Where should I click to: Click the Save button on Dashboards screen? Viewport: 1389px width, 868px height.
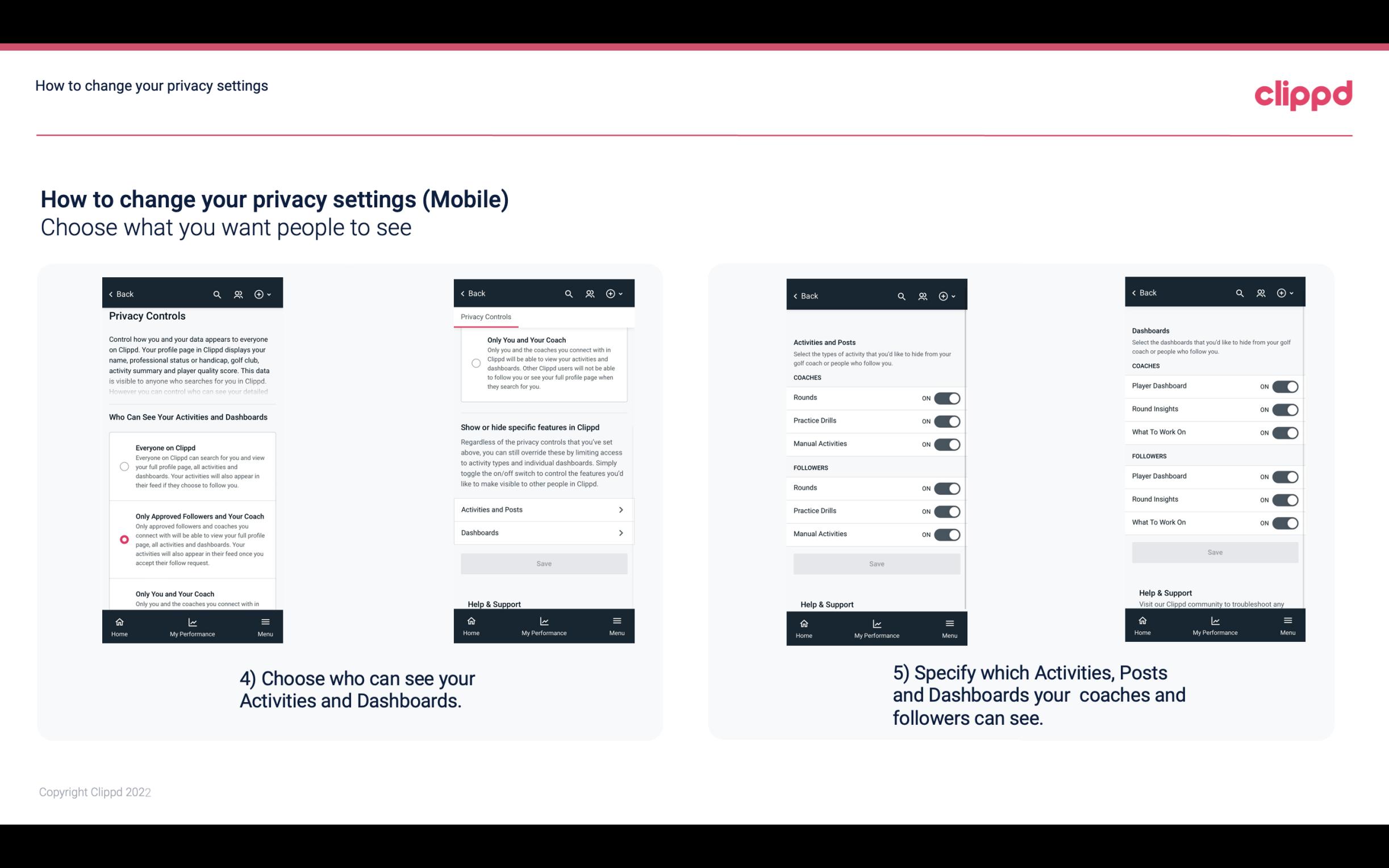pyautogui.click(x=1214, y=552)
